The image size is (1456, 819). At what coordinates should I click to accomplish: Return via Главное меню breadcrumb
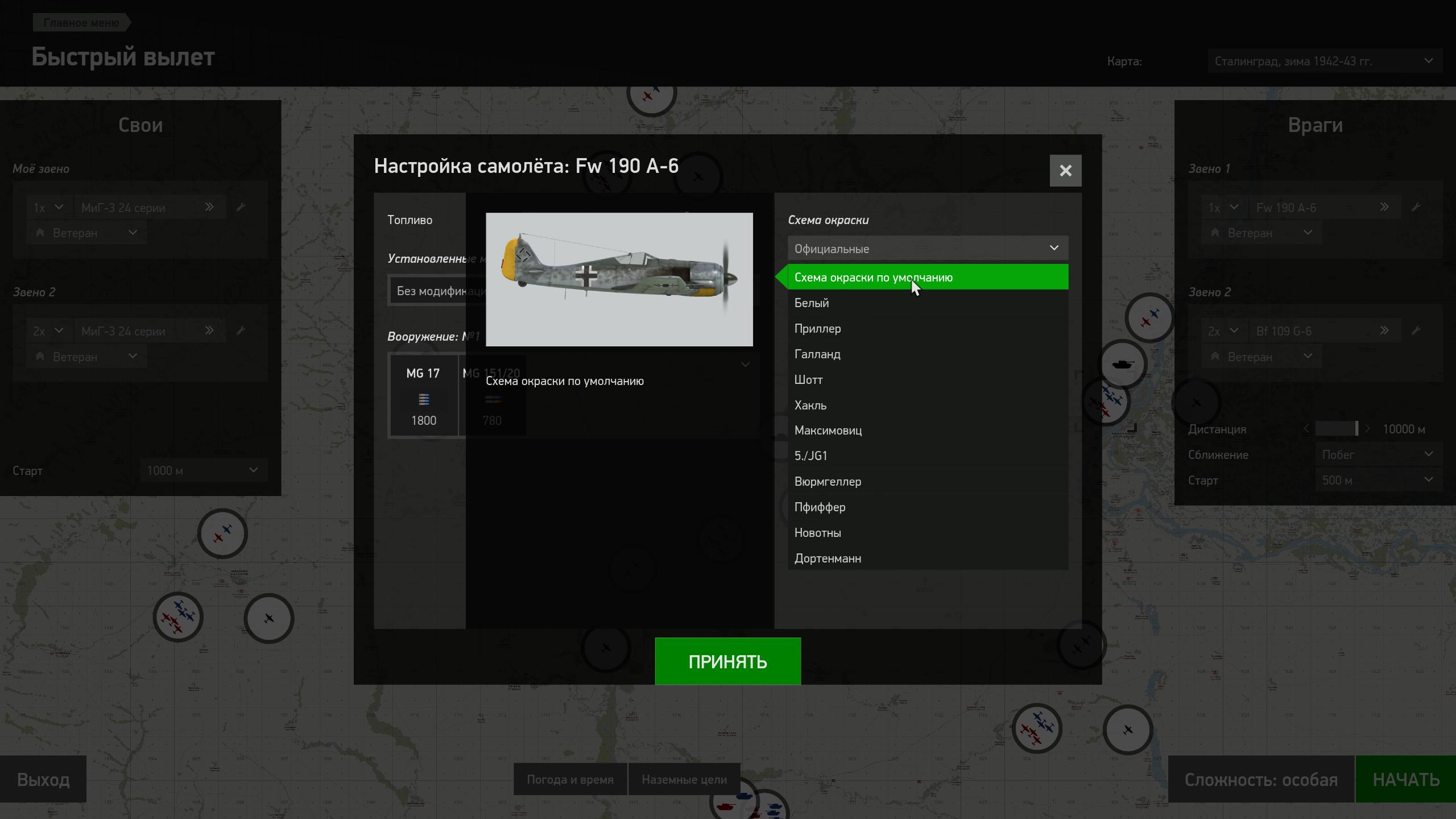coord(81,23)
